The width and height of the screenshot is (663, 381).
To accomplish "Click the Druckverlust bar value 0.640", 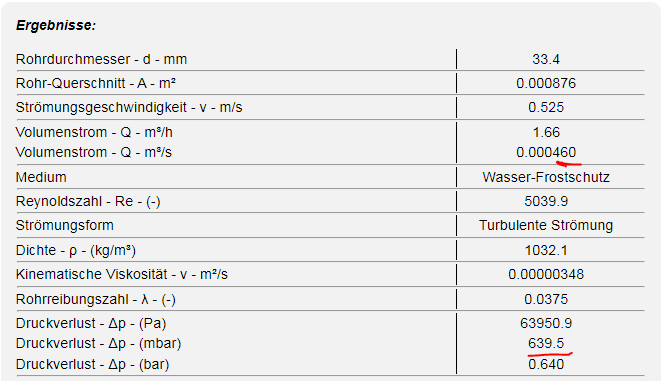I will pos(546,364).
